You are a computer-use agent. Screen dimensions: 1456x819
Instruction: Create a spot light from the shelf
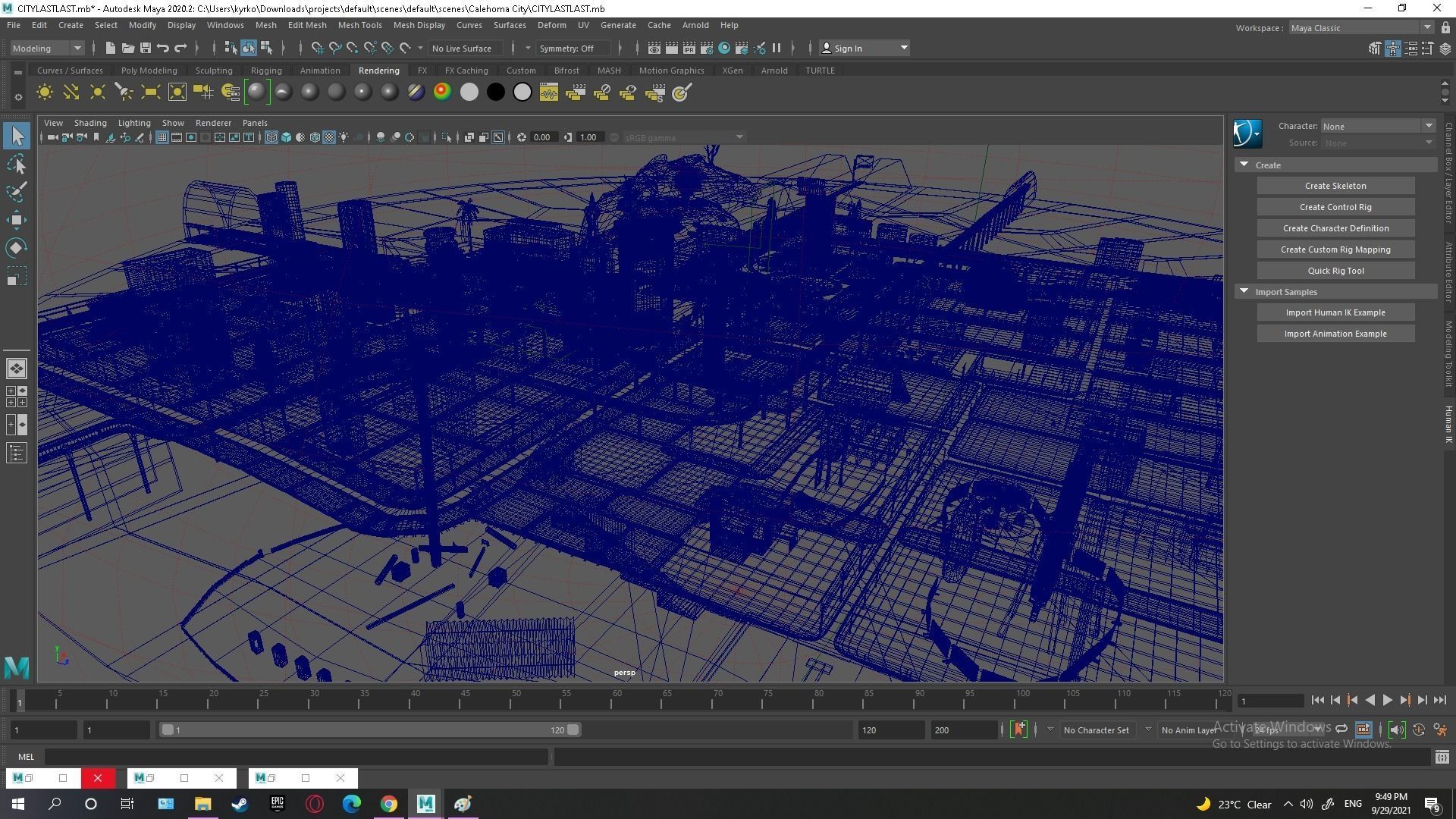[x=124, y=93]
